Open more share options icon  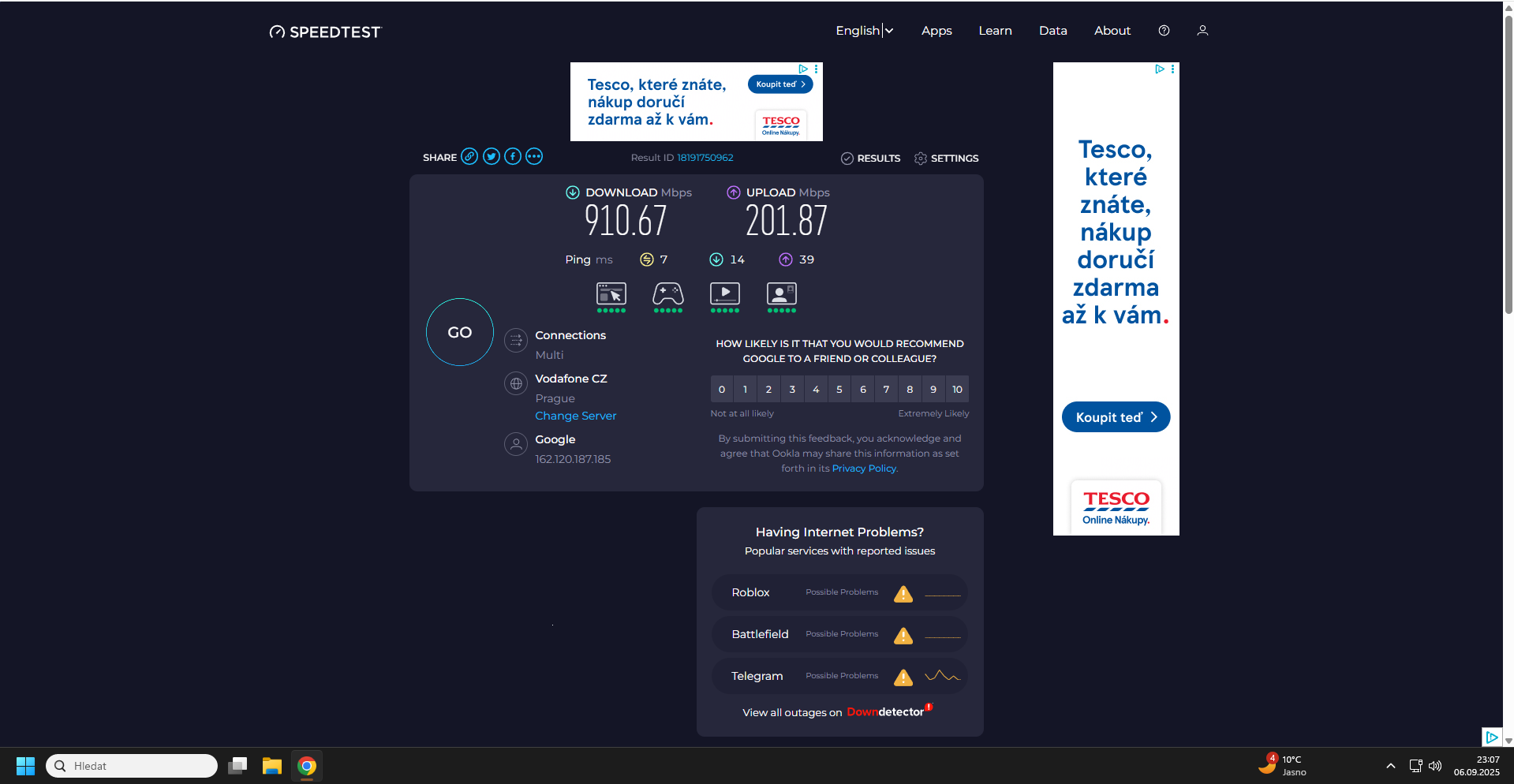click(x=534, y=156)
